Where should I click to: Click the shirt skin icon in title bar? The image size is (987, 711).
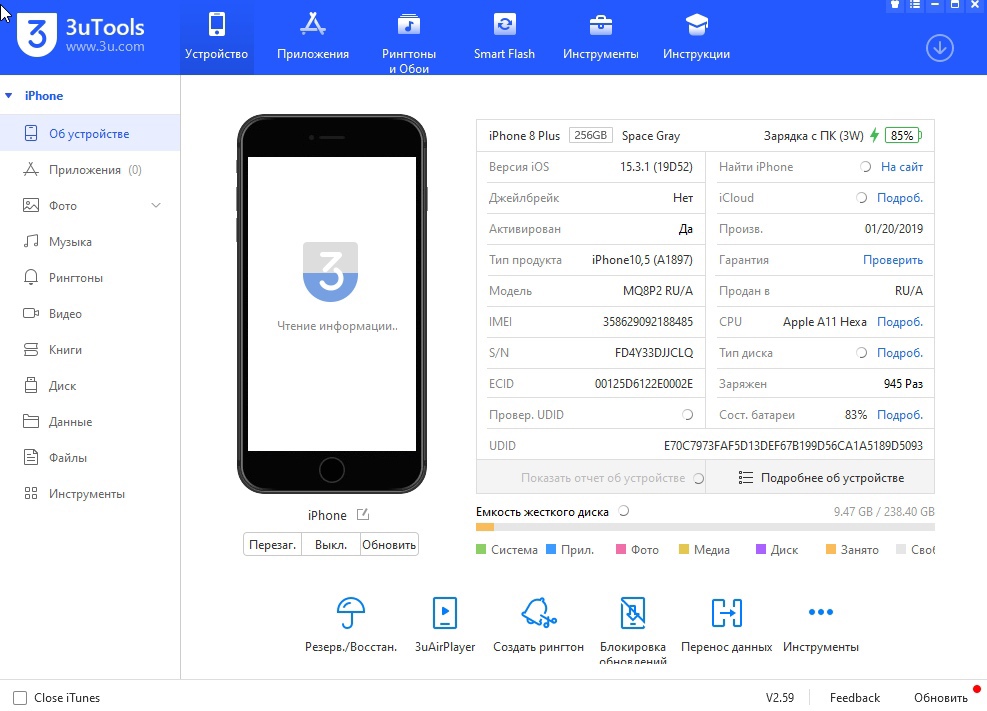click(894, 4)
